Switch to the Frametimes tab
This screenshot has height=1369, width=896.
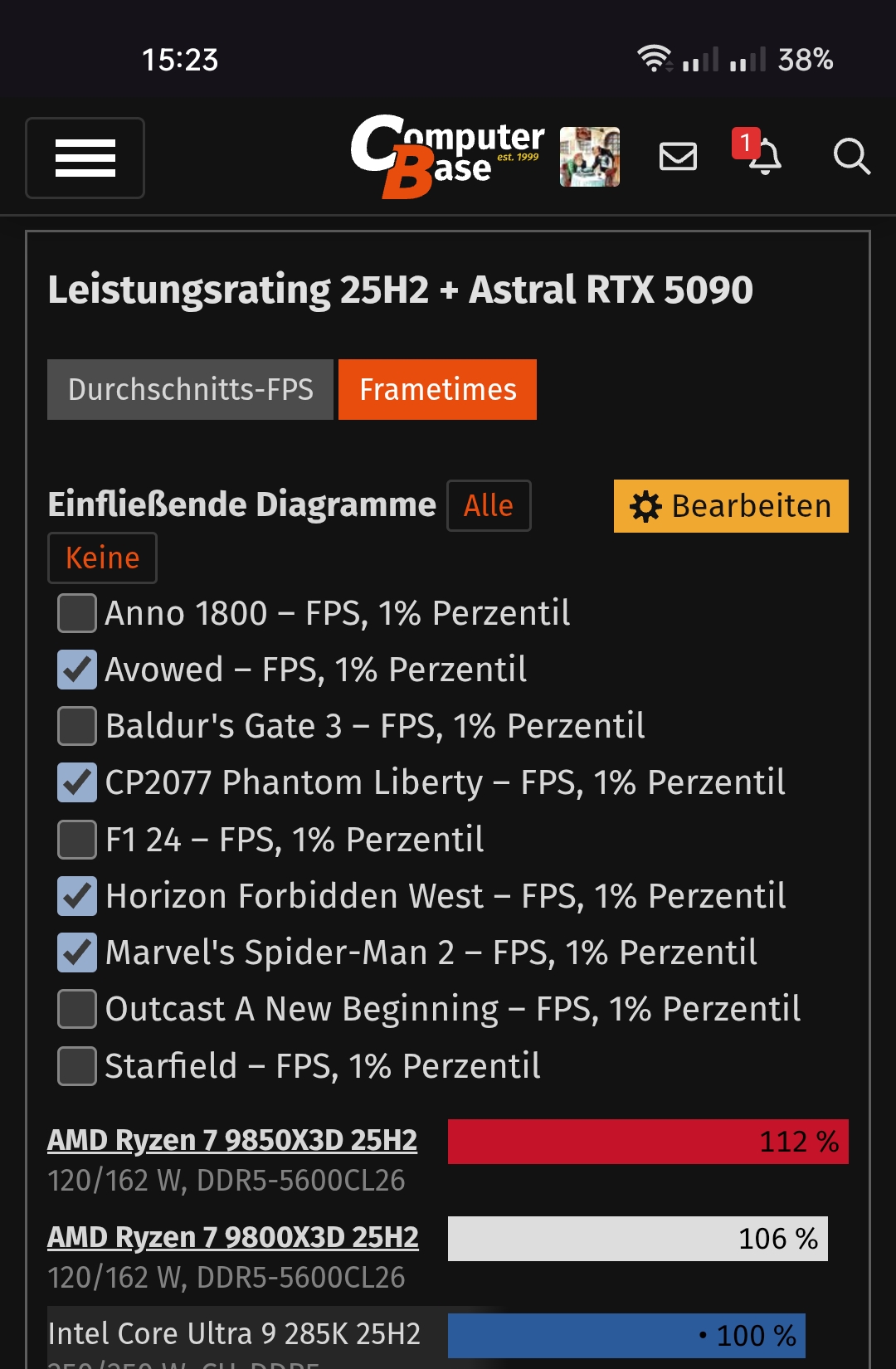[x=437, y=389]
